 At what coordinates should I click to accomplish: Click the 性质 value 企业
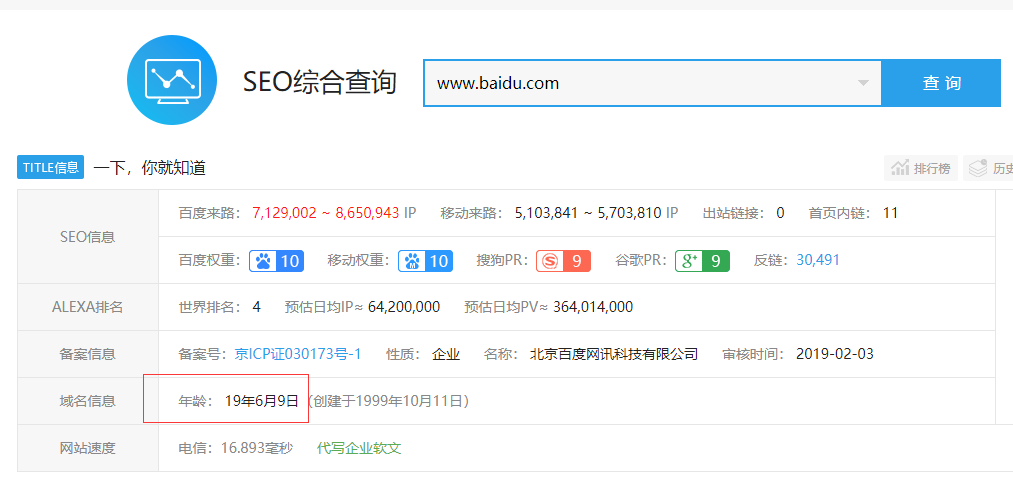tap(446, 354)
